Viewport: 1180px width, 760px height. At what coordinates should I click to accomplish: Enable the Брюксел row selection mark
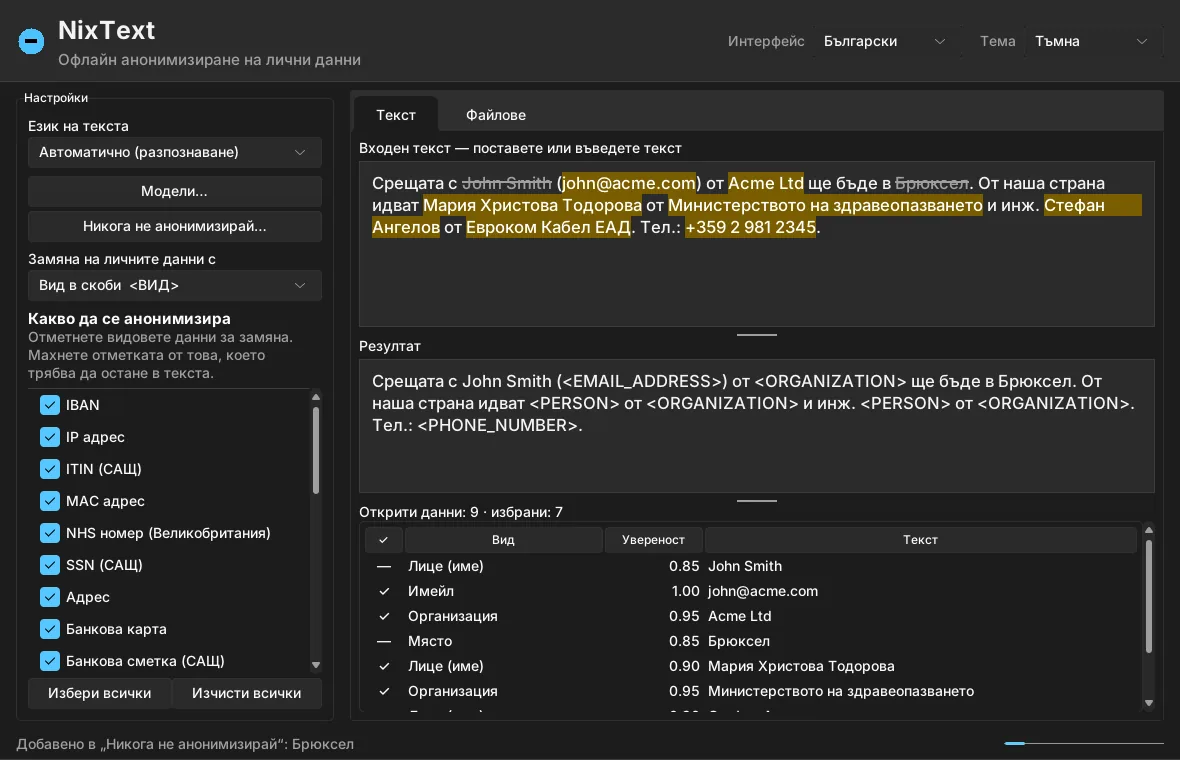click(384, 641)
